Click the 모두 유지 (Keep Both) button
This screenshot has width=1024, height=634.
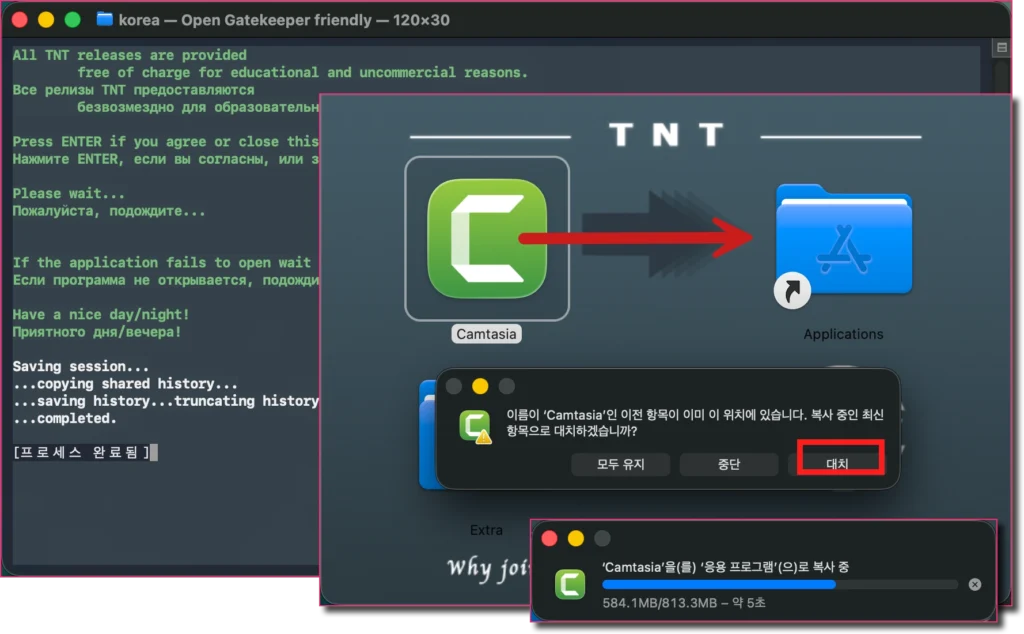tap(620, 464)
